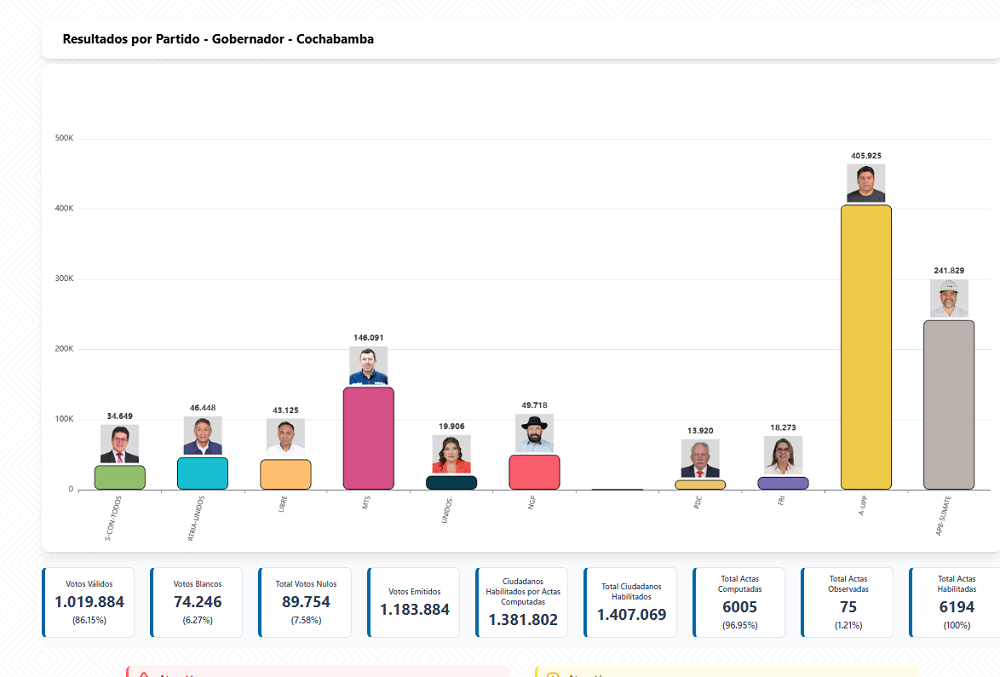The image size is (1000, 677).
Task: Select the gray APB-SUMATE bar
Action: point(949,405)
